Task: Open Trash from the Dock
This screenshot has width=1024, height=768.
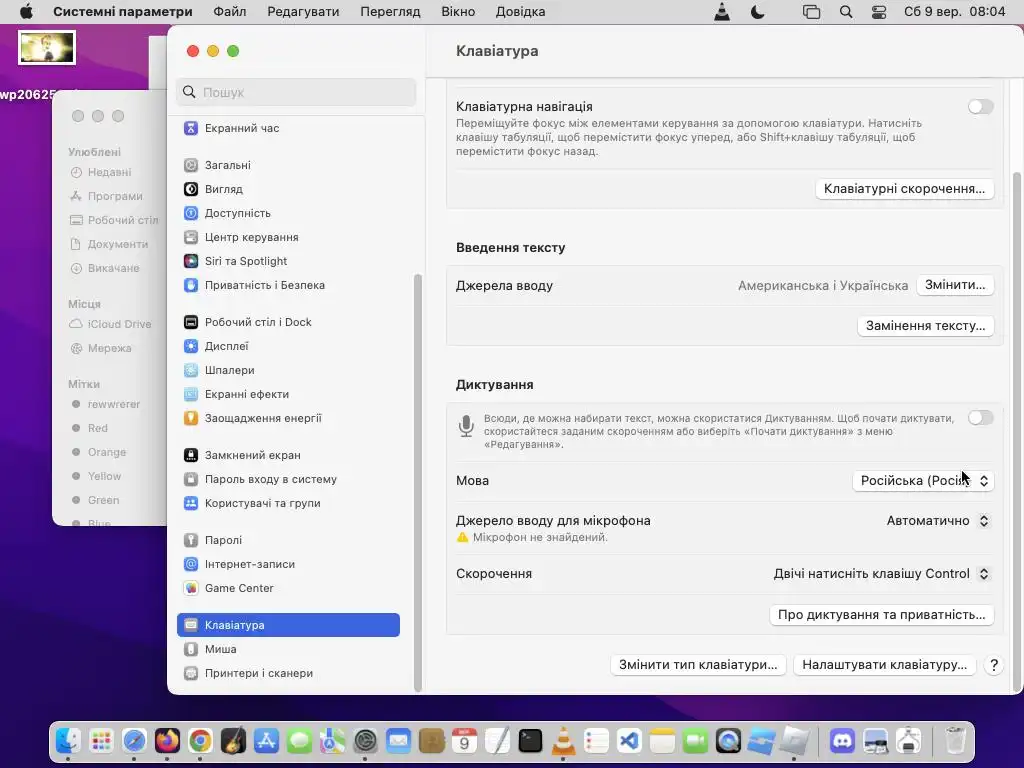Action: point(955,741)
